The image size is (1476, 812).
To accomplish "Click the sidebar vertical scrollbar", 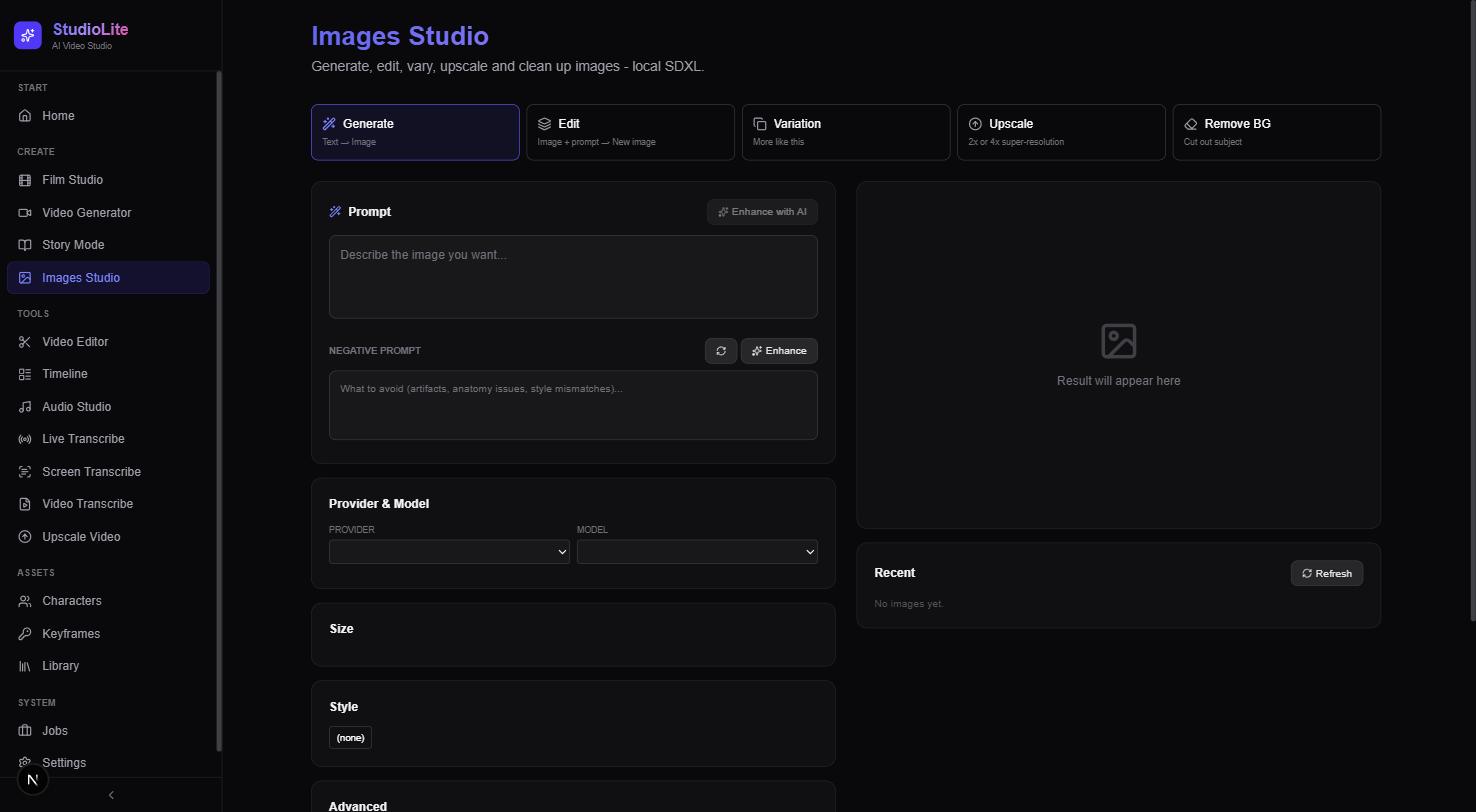I will click(x=219, y=410).
